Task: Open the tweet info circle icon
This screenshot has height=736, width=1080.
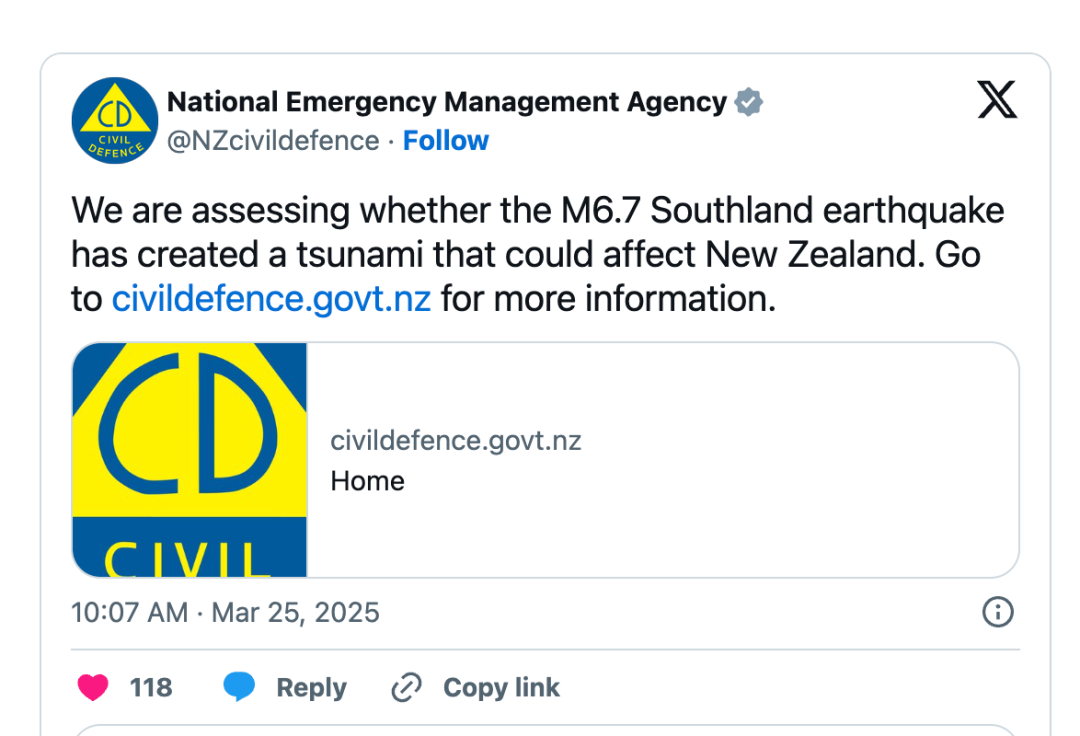Action: pyautogui.click(x=997, y=611)
